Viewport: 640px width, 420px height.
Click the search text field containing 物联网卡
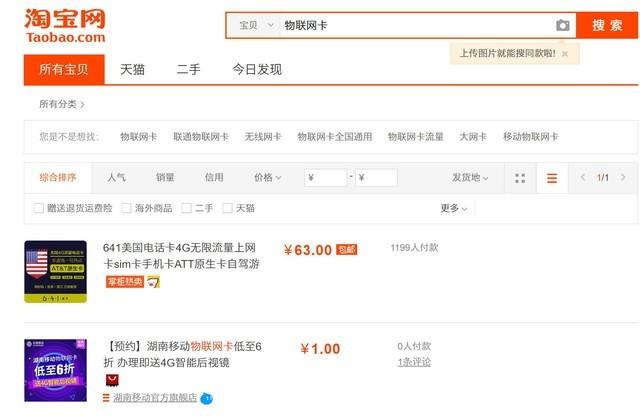(x=416, y=25)
